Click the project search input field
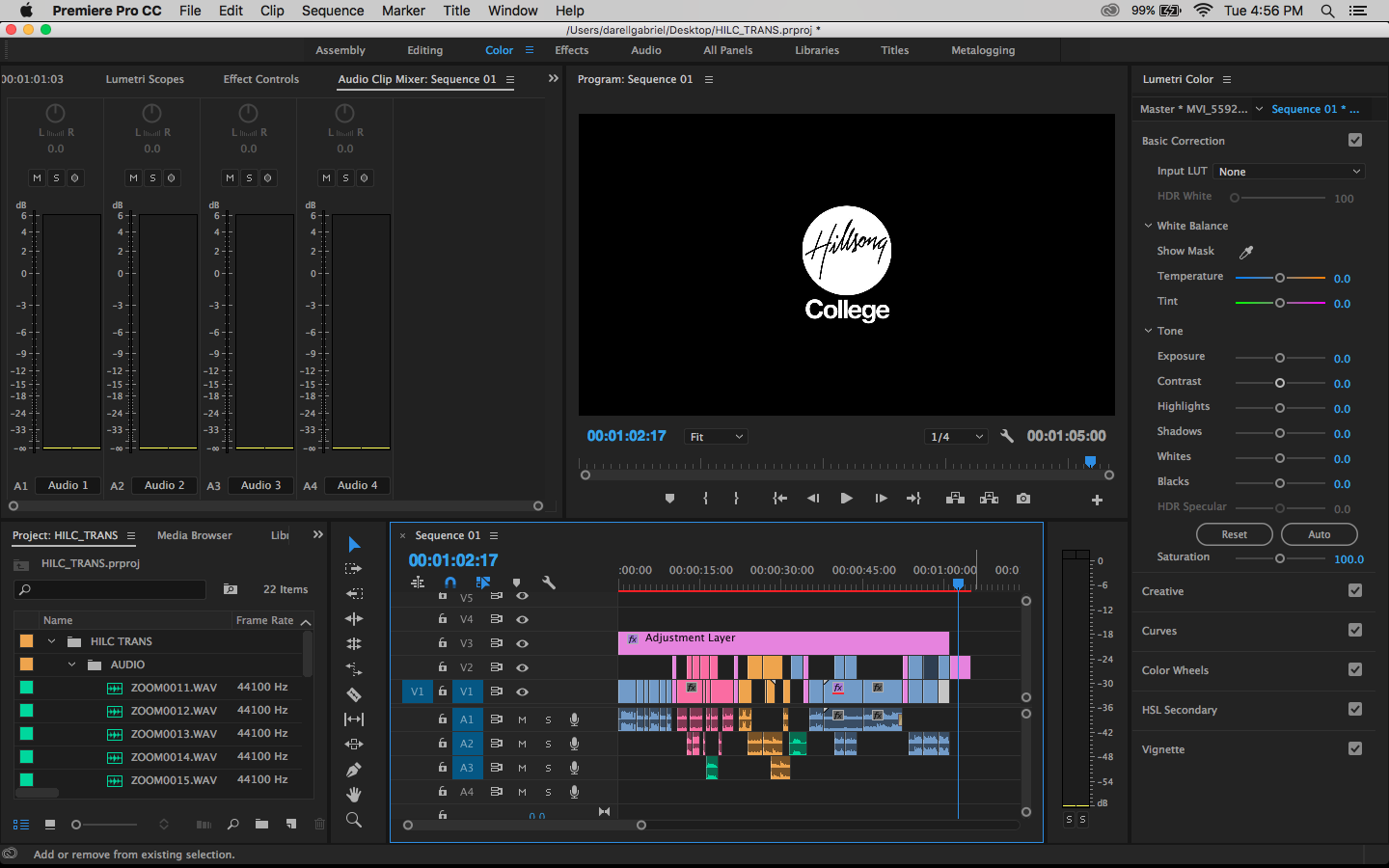Viewport: 1389px width, 868px height. tap(110, 589)
